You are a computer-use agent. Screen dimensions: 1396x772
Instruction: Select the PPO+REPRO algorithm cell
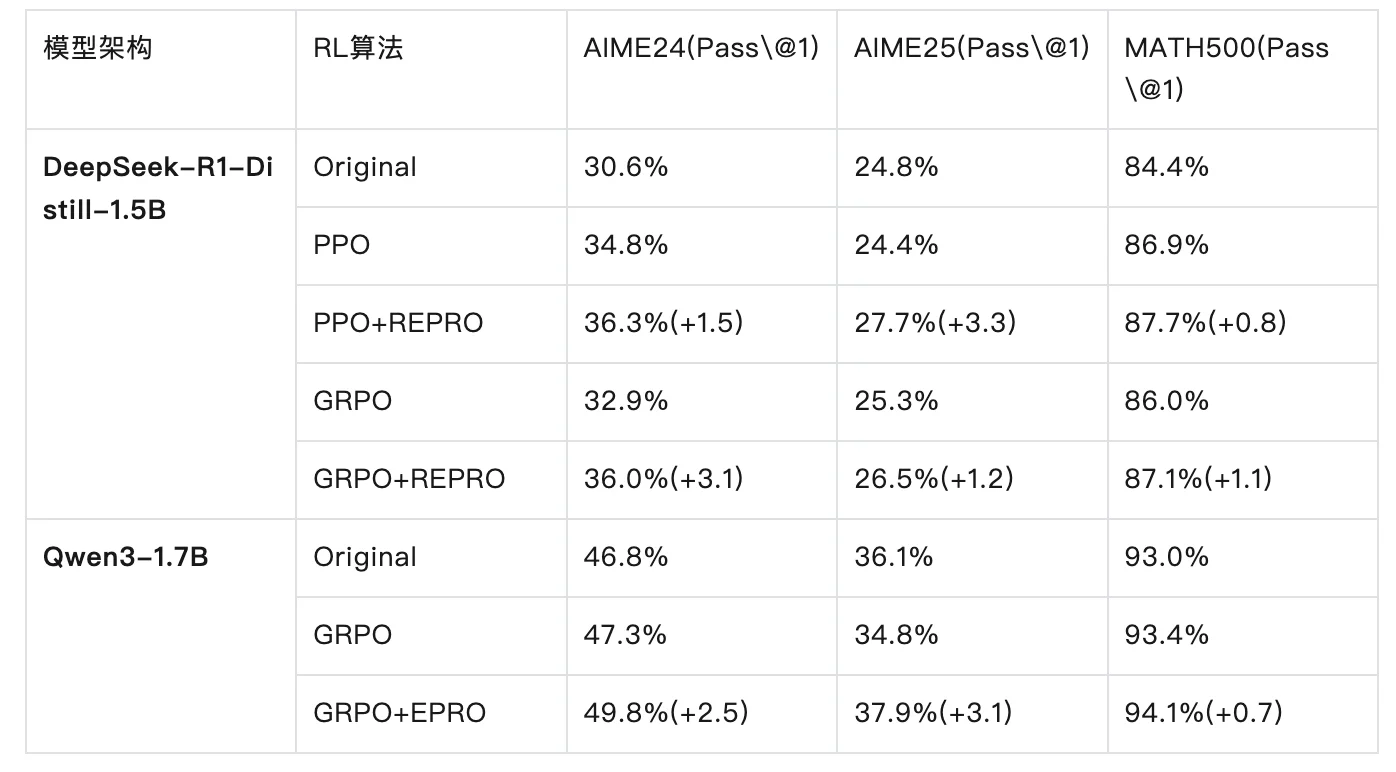[x=398, y=323]
